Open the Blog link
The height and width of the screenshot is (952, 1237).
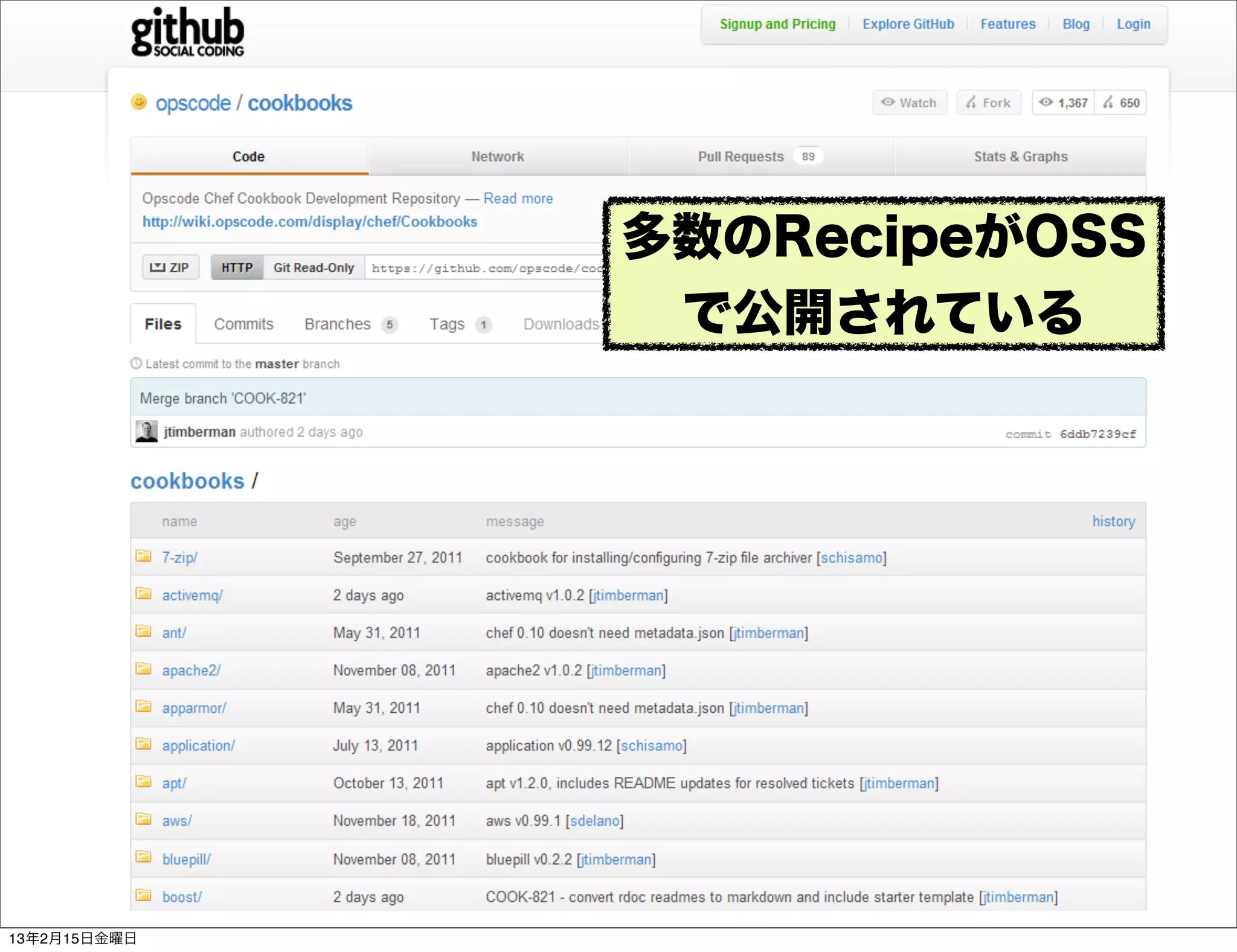click(1076, 24)
